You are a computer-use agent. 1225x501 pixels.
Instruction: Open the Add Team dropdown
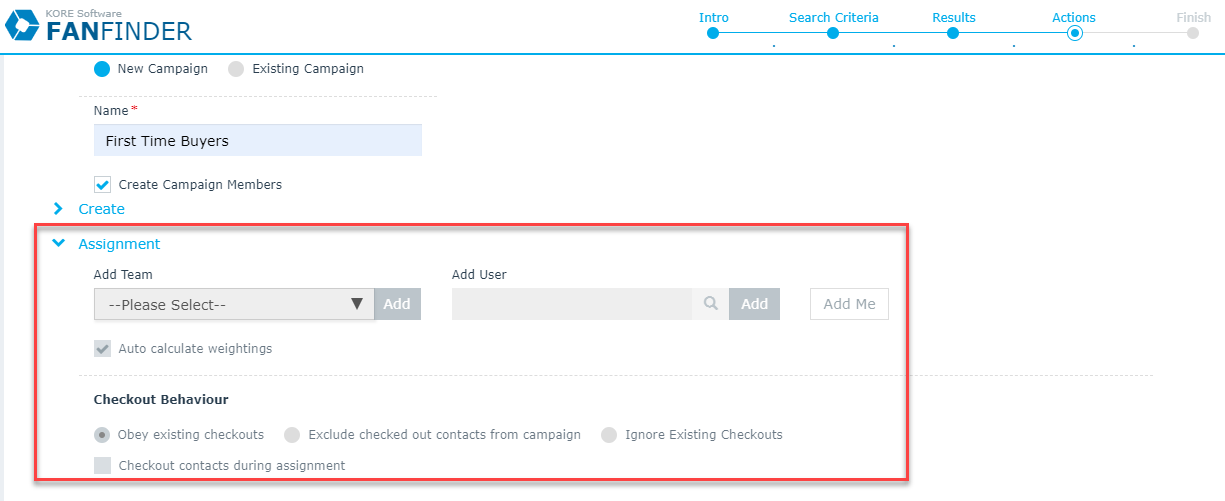coord(234,304)
